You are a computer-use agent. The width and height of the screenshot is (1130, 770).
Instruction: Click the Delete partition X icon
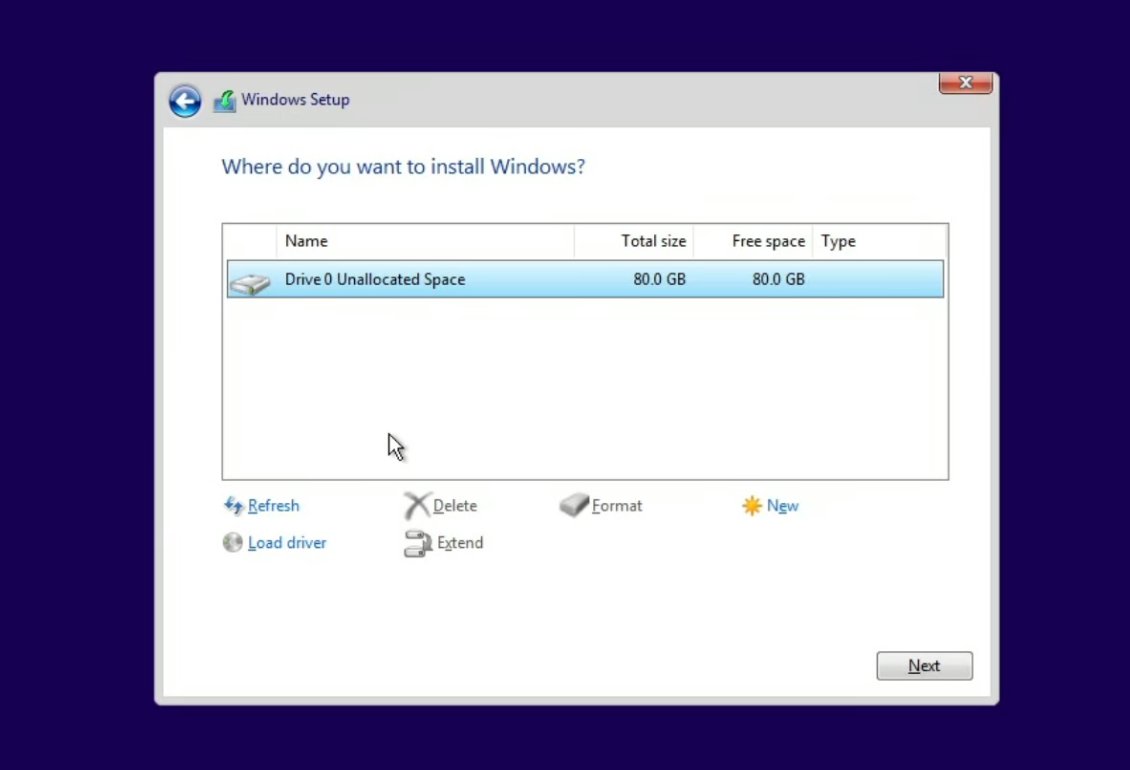click(x=416, y=506)
